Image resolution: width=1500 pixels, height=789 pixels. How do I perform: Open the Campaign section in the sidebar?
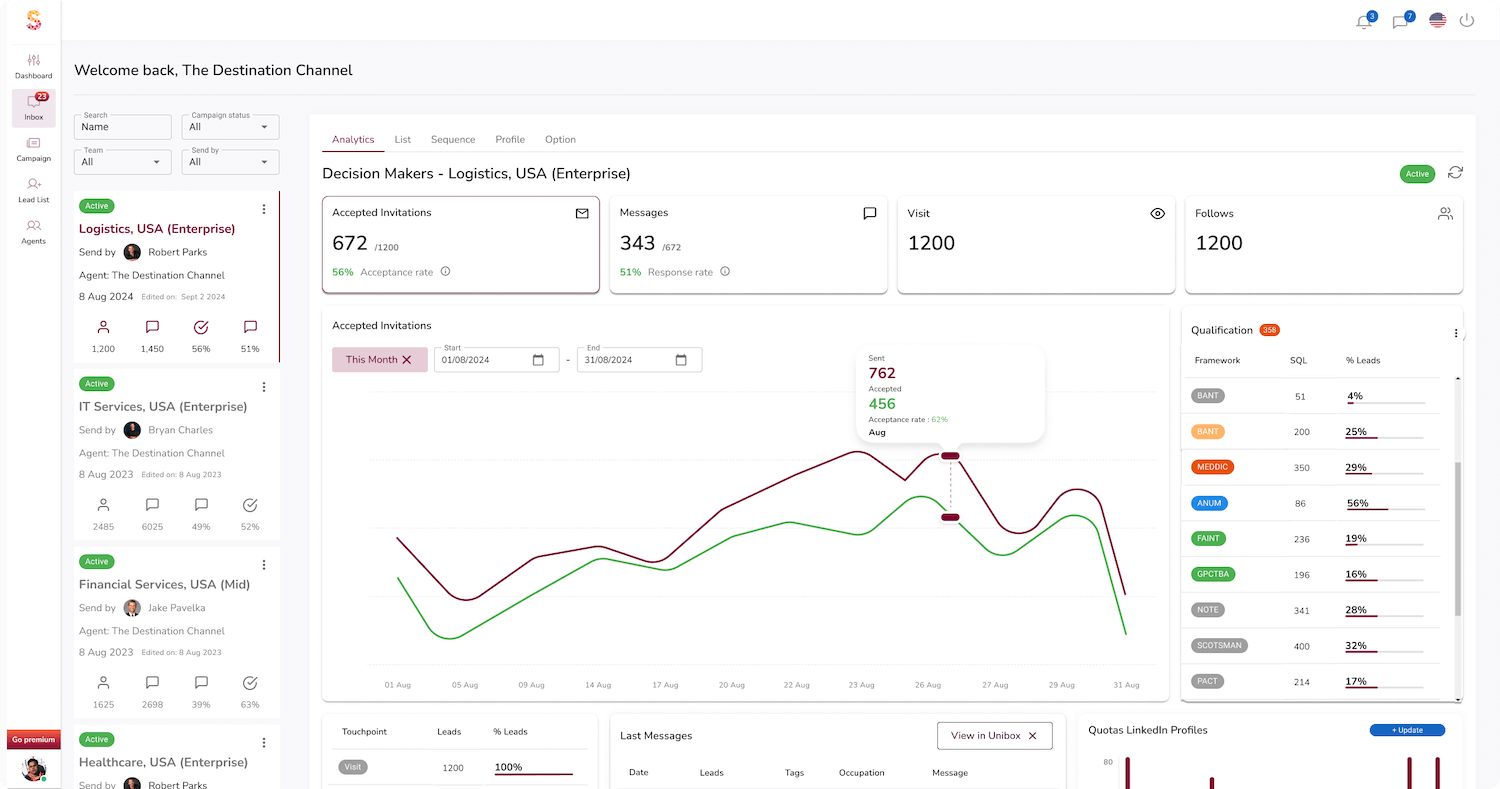click(33, 150)
